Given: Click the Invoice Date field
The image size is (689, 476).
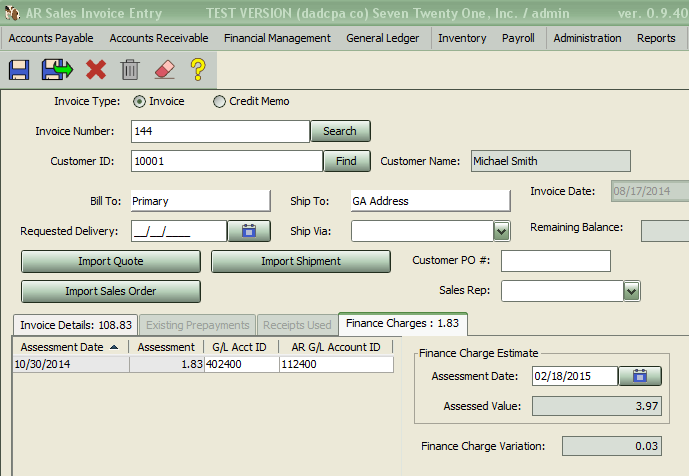Looking at the screenshot, I should pyautogui.click(x=650, y=191).
